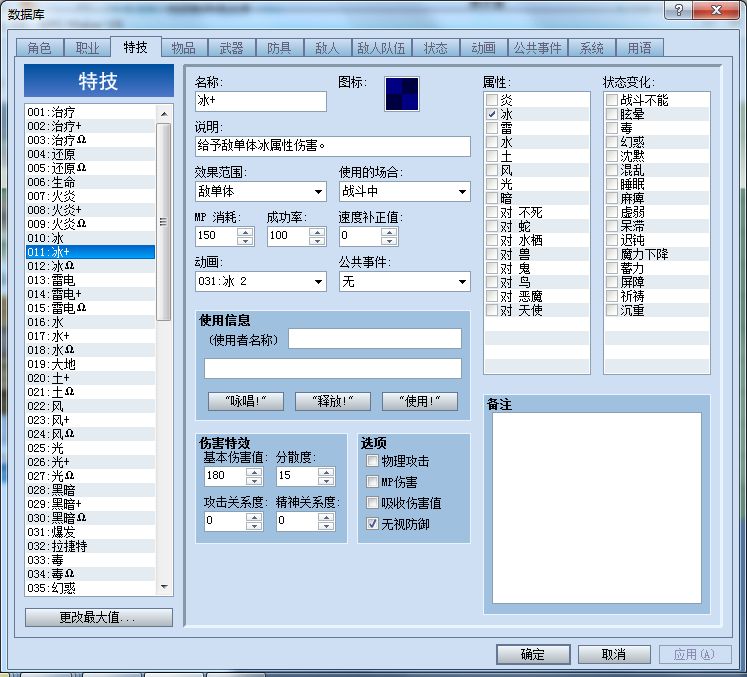This screenshot has height=677, width=747.
Task: Select skill 019:大地 in list
Action: pyautogui.click(x=91, y=364)
